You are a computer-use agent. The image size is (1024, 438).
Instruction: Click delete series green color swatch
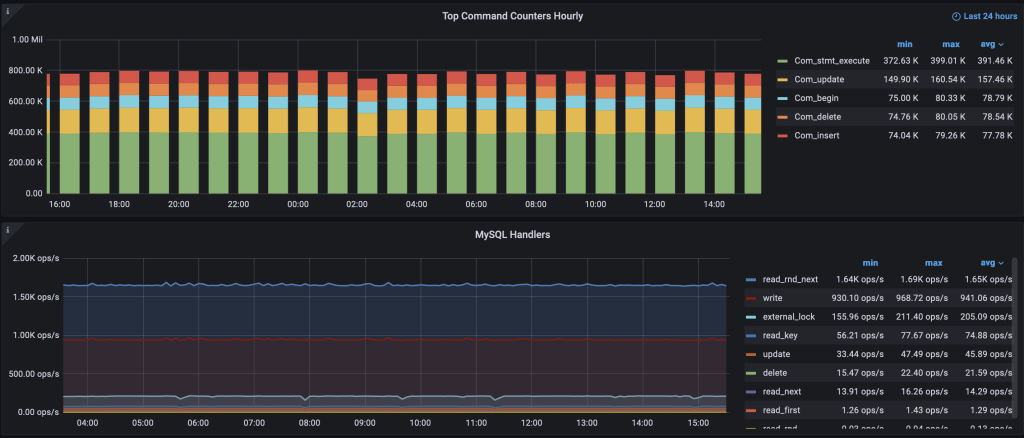point(750,372)
